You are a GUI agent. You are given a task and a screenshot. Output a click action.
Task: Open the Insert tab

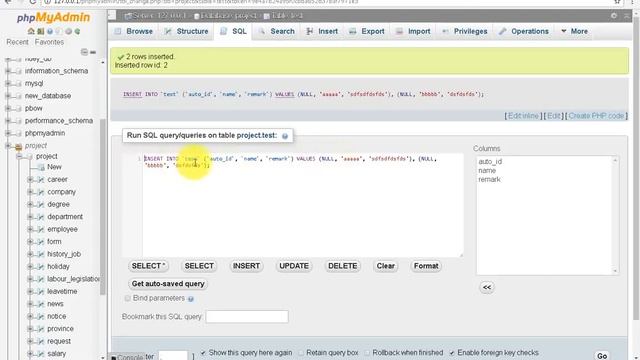click(x=322, y=31)
